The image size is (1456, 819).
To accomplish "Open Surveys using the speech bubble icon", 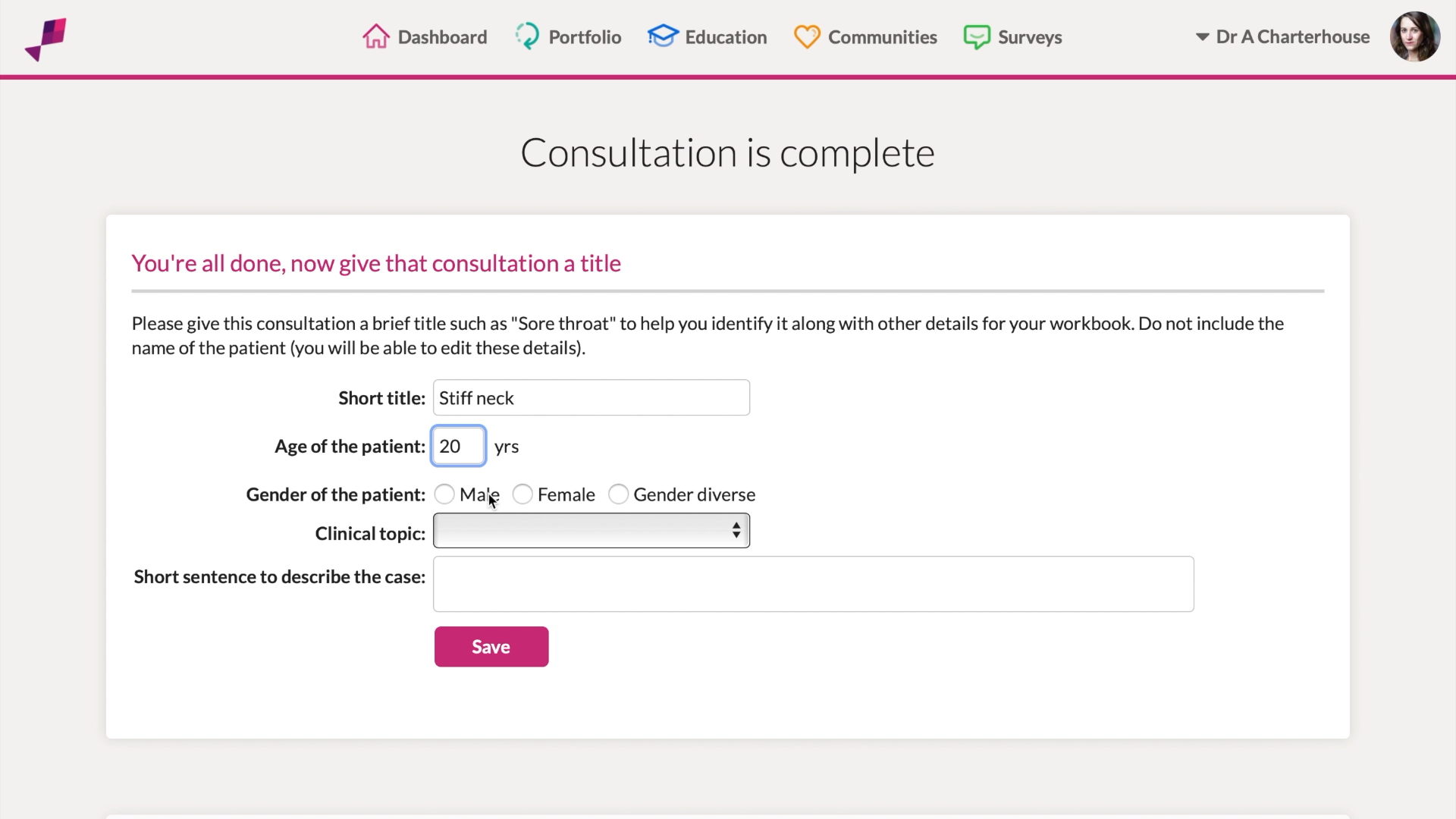I will point(977,36).
